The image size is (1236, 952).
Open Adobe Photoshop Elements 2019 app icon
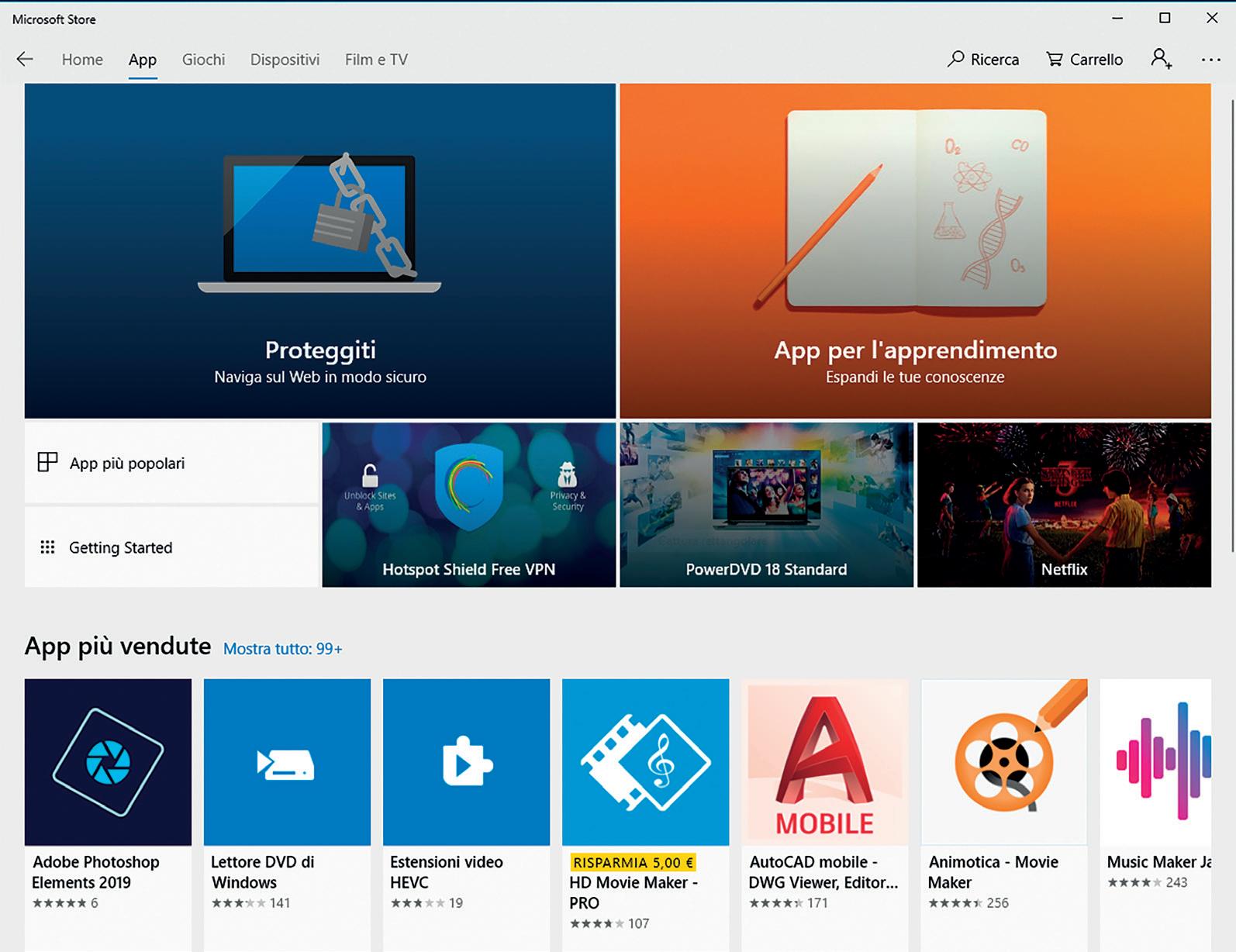click(x=108, y=762)
